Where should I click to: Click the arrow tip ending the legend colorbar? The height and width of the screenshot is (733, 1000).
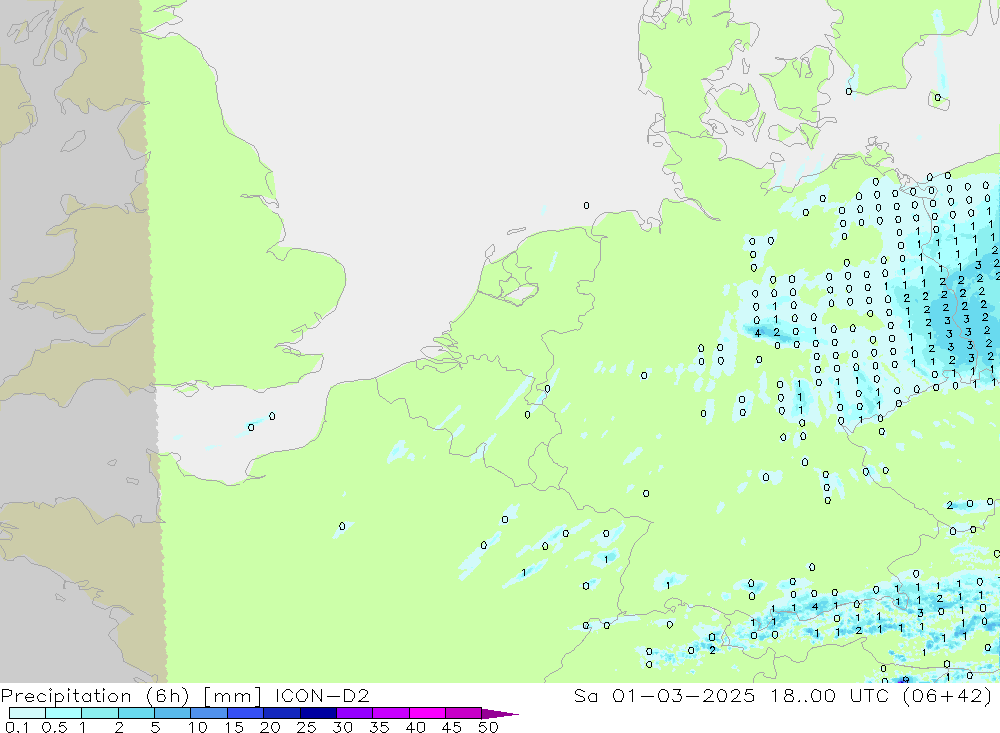pos(501,713)
